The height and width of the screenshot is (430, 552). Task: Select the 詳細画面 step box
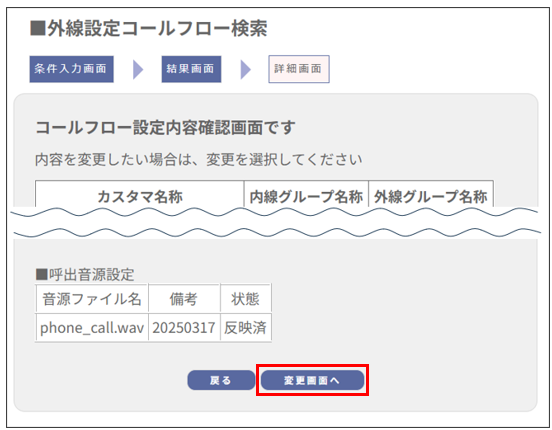[x=299, y=69]
